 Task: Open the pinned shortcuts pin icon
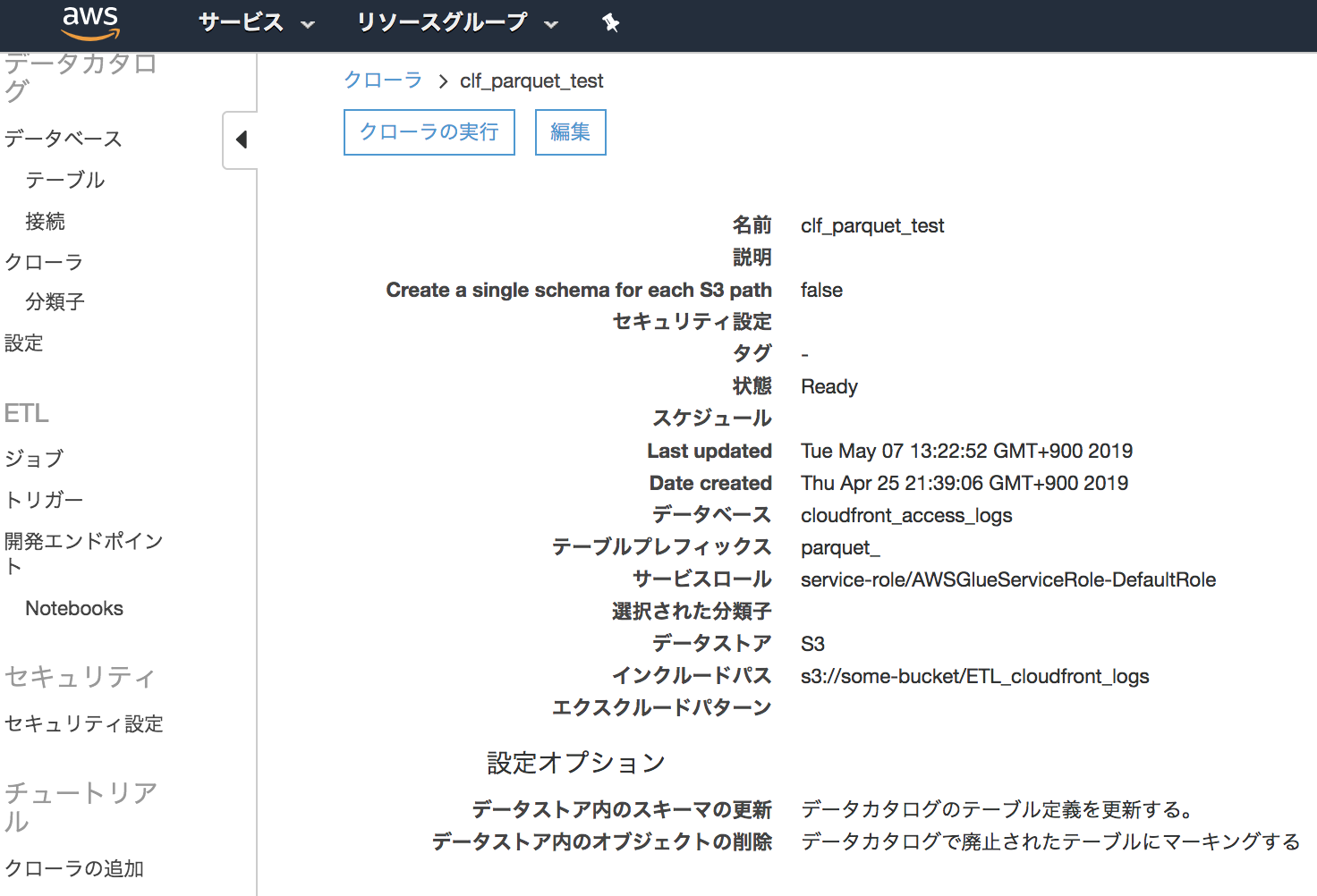point(611,23)
